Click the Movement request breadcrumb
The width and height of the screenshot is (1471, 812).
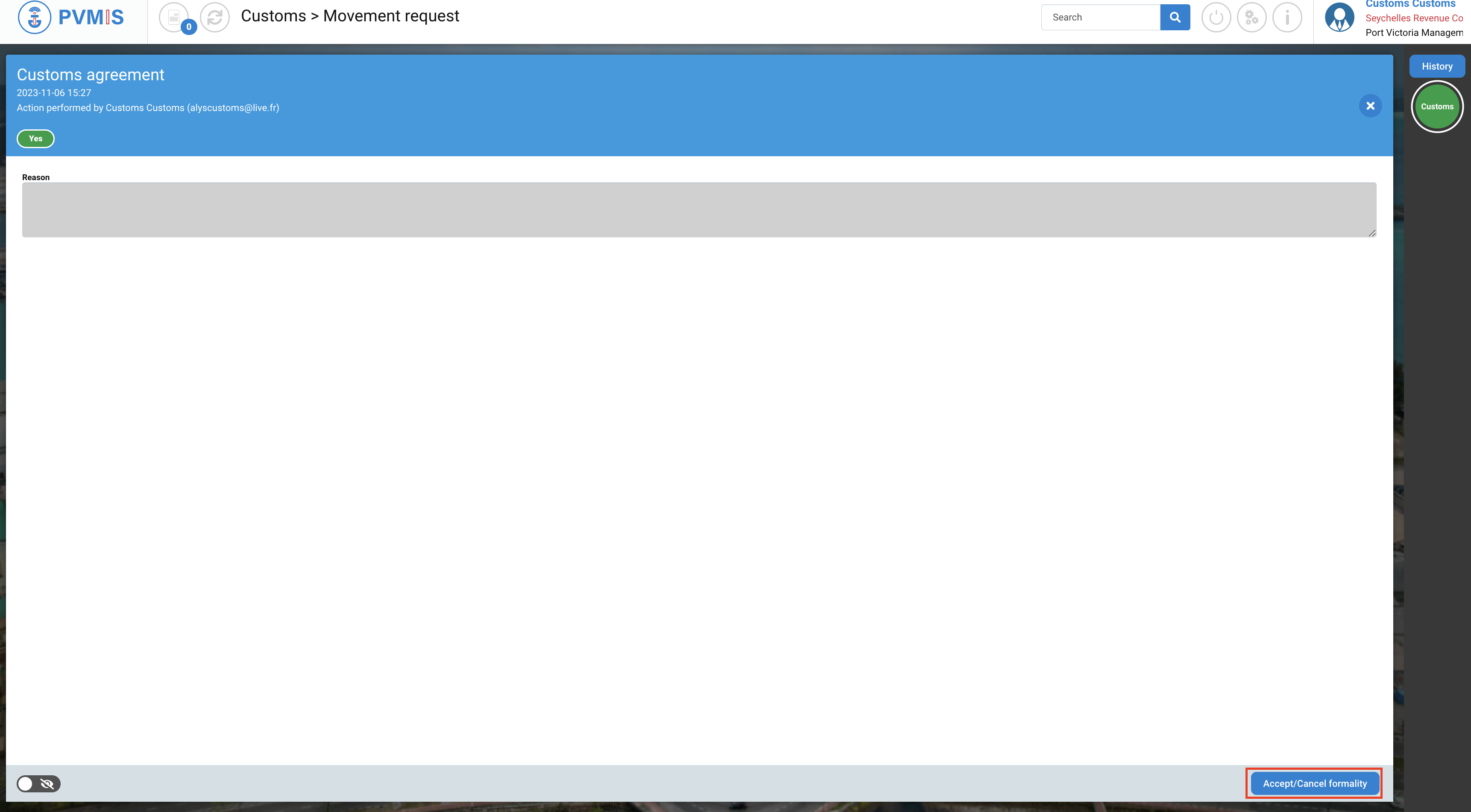(390, 16)
